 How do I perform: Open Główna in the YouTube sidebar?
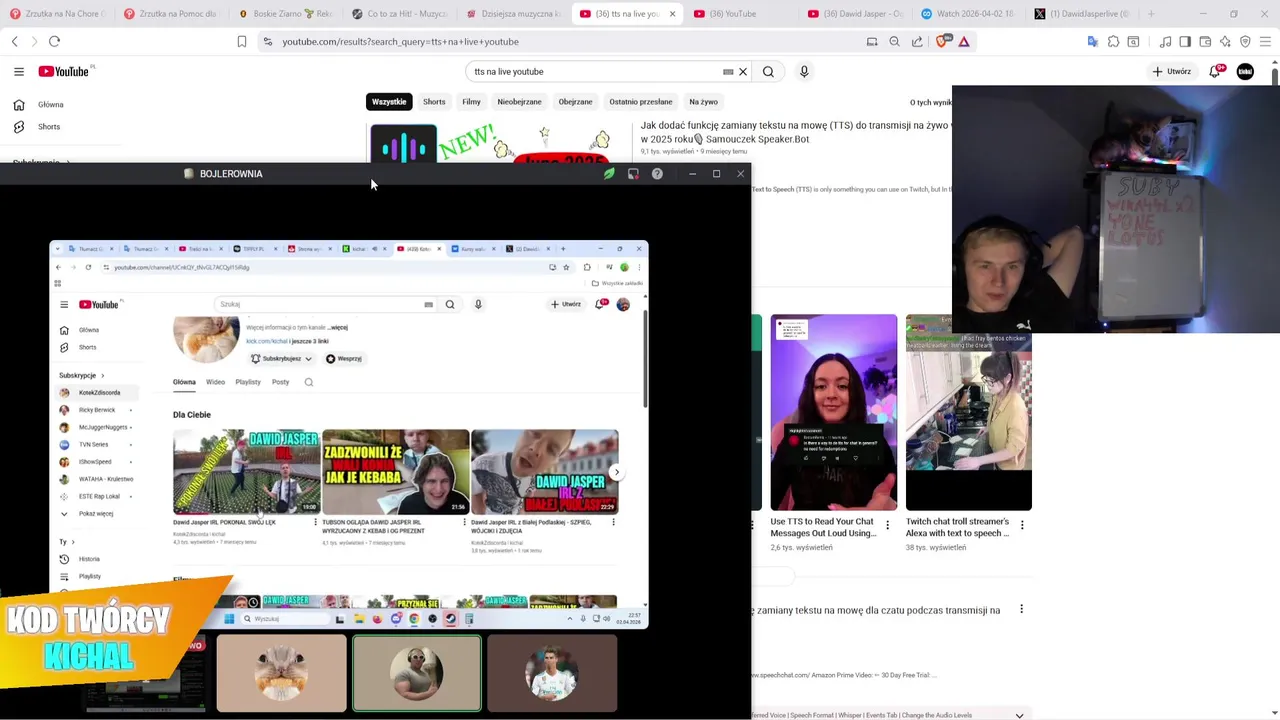(x=50, y=104)
